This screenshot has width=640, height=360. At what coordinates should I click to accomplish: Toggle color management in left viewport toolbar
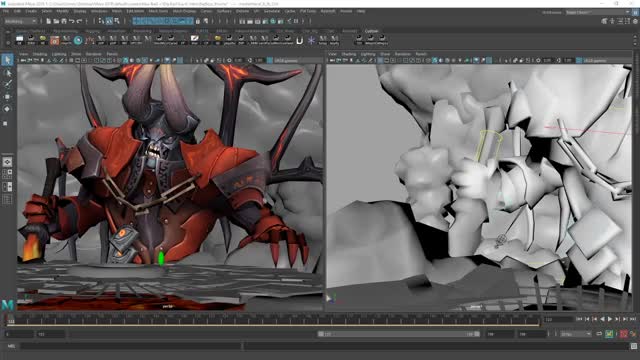pyautogui.click(x=270, y=60)
